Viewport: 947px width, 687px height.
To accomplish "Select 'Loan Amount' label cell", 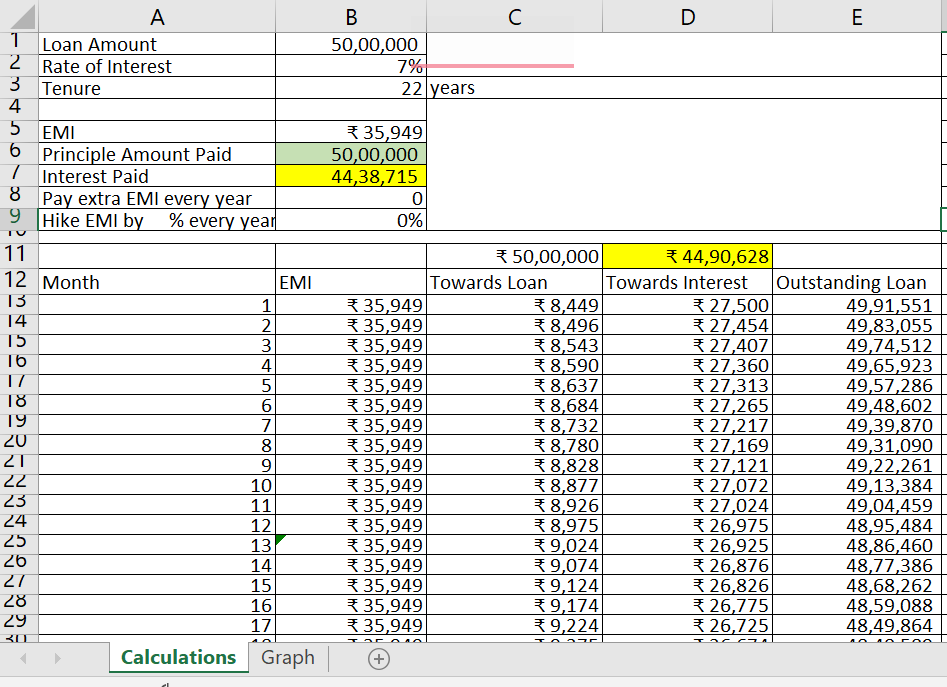I will pyautogui.click(x=157, y=44).
